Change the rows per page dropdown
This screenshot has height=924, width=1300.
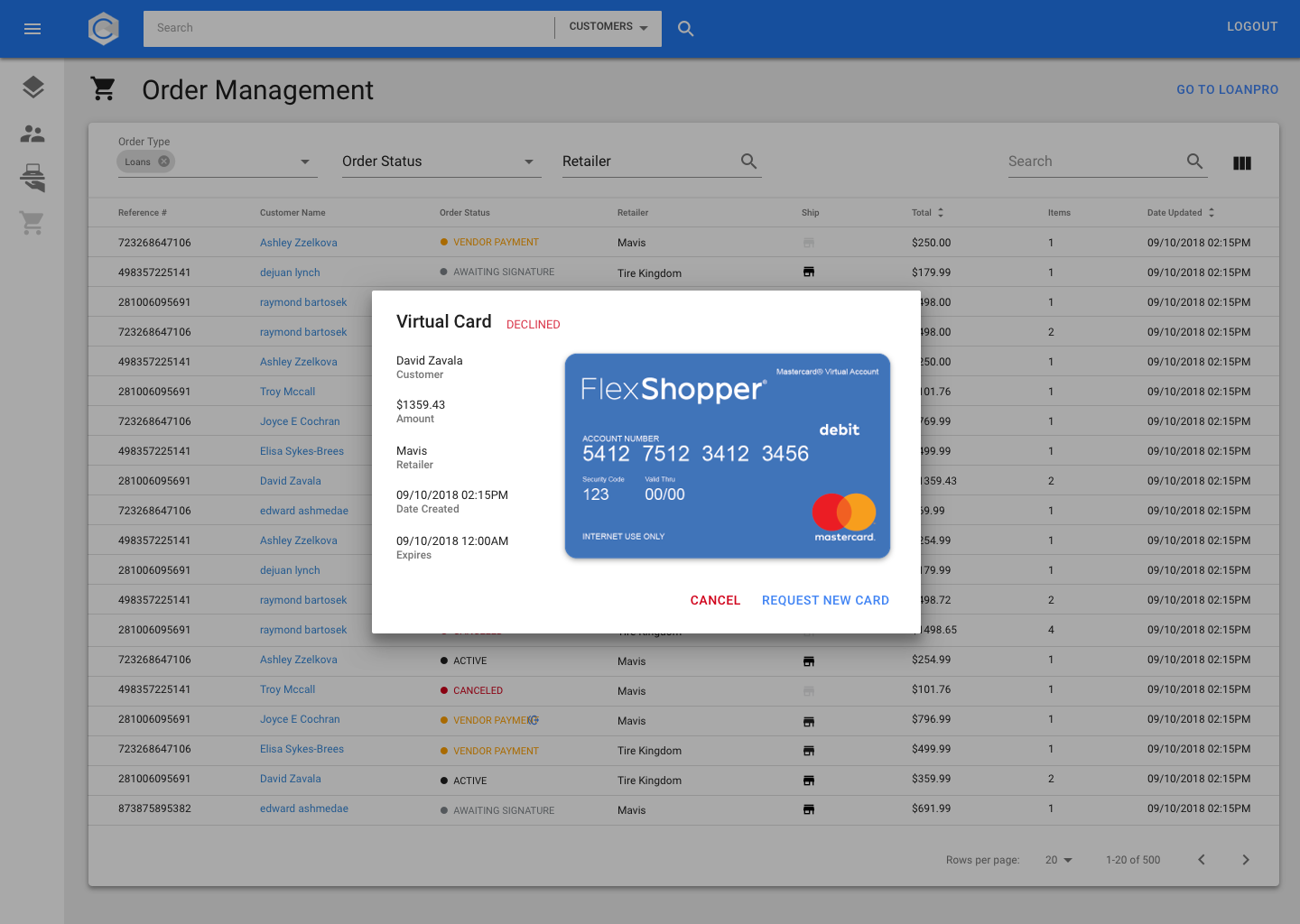tap(1059, 860)
